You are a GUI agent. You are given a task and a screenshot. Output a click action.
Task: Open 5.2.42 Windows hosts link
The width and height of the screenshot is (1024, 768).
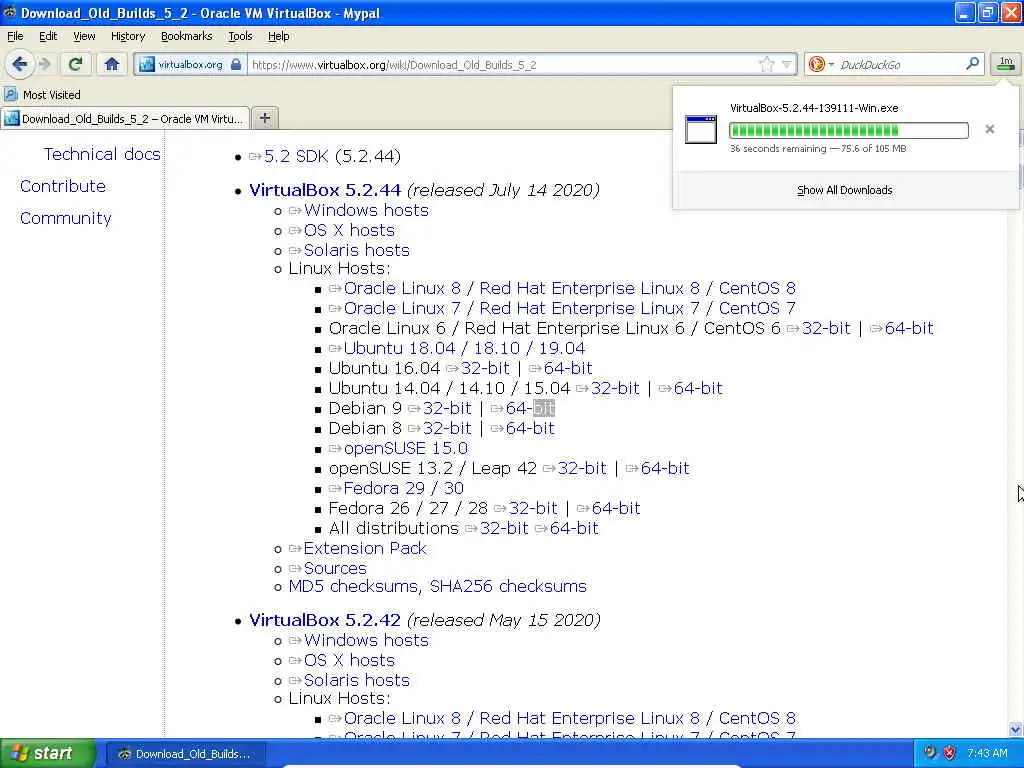pos(366,641)
